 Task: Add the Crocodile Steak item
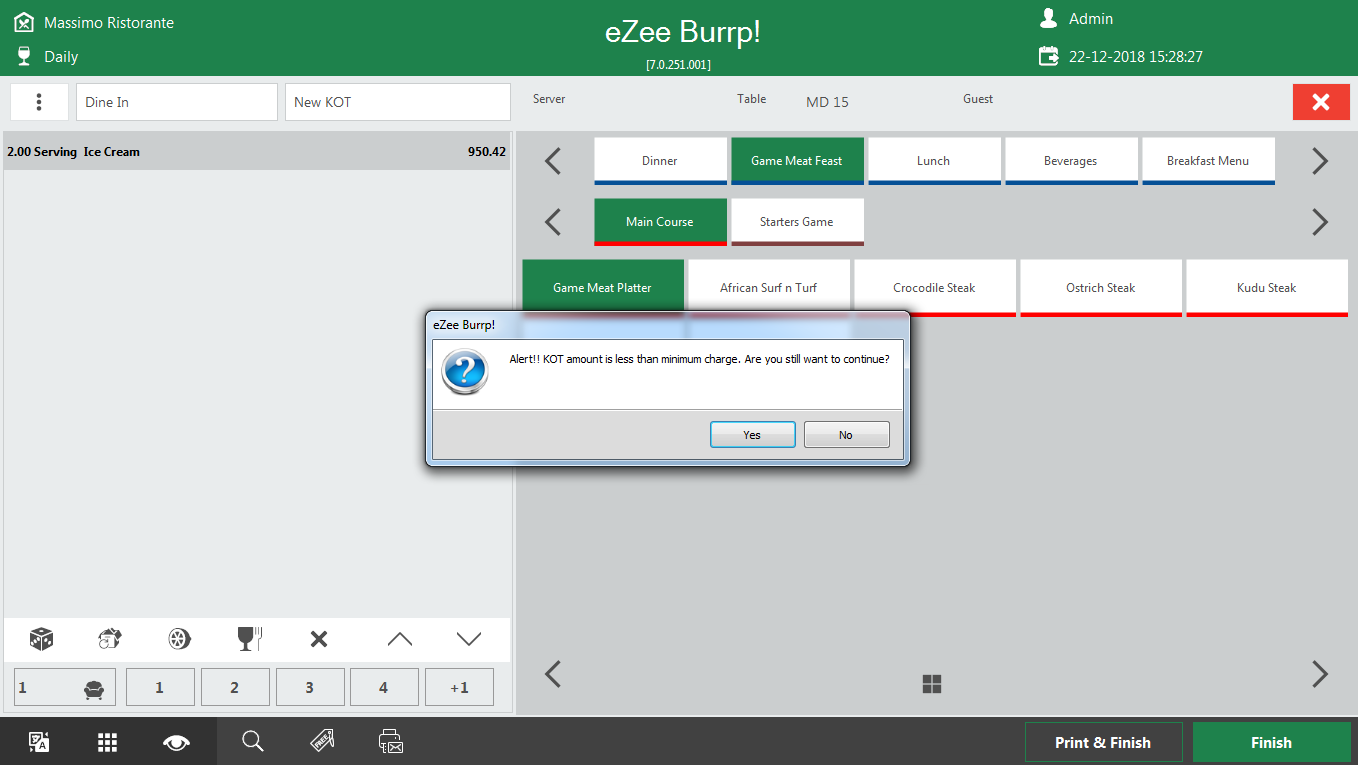click(x=935, y=288)
